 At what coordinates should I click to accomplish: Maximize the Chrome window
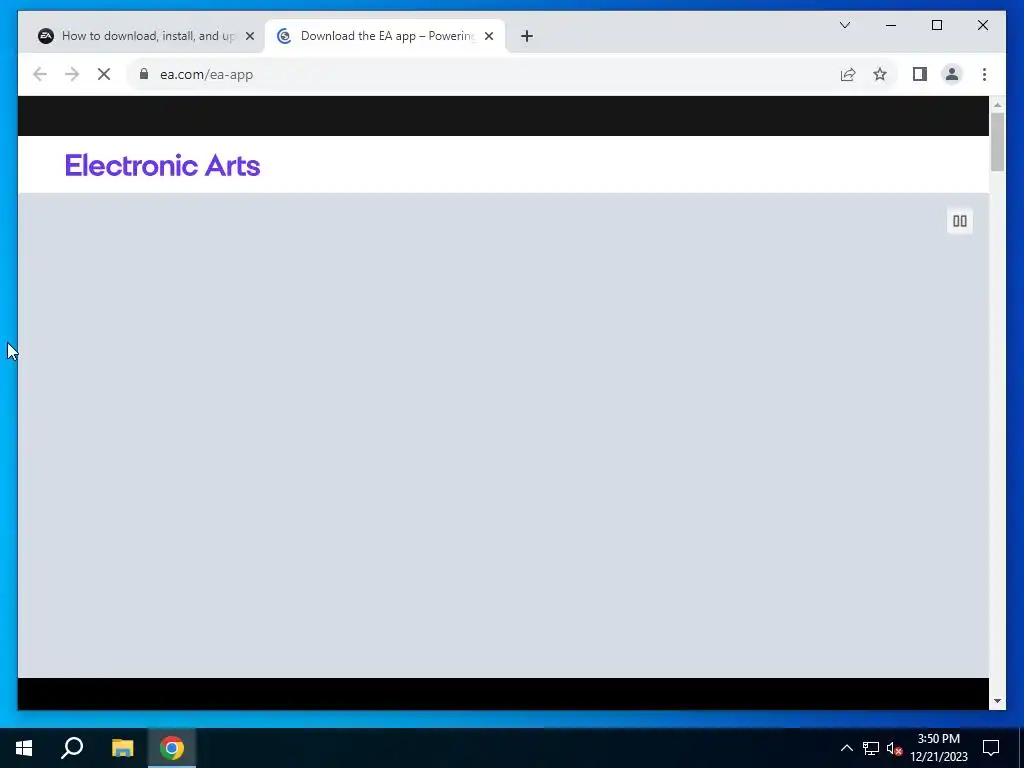point(936,25)
